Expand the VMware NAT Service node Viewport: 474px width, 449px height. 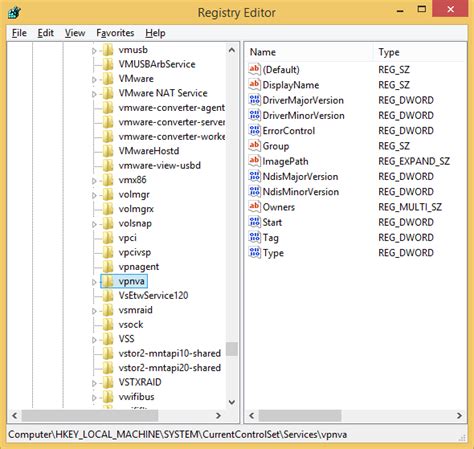click(x=94, y=94)
